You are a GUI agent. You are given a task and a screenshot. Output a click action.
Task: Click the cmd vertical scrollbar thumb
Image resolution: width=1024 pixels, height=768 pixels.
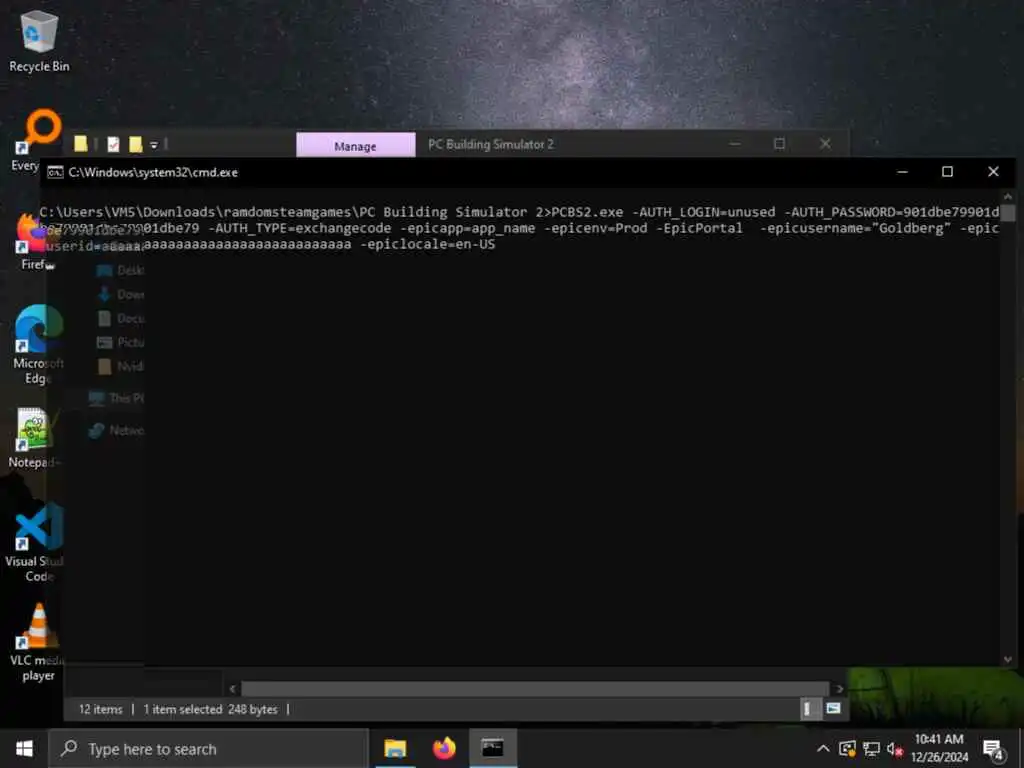[x=1008, y=213]
